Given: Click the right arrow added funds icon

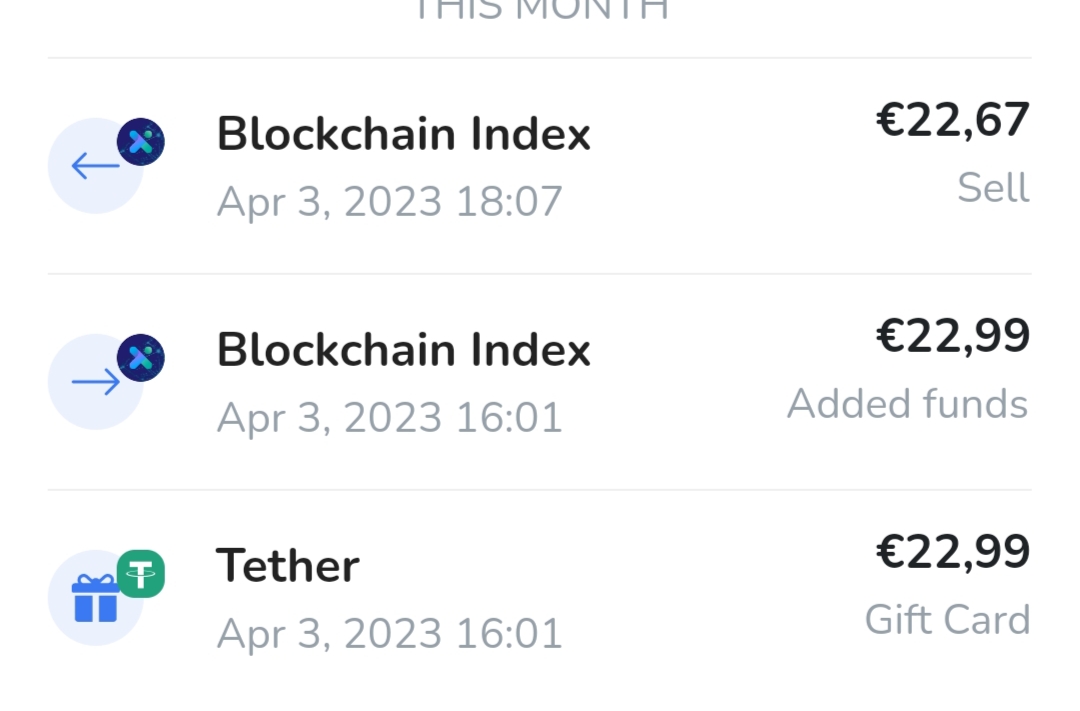Looking at the screenshot, I should click(95, 382).
